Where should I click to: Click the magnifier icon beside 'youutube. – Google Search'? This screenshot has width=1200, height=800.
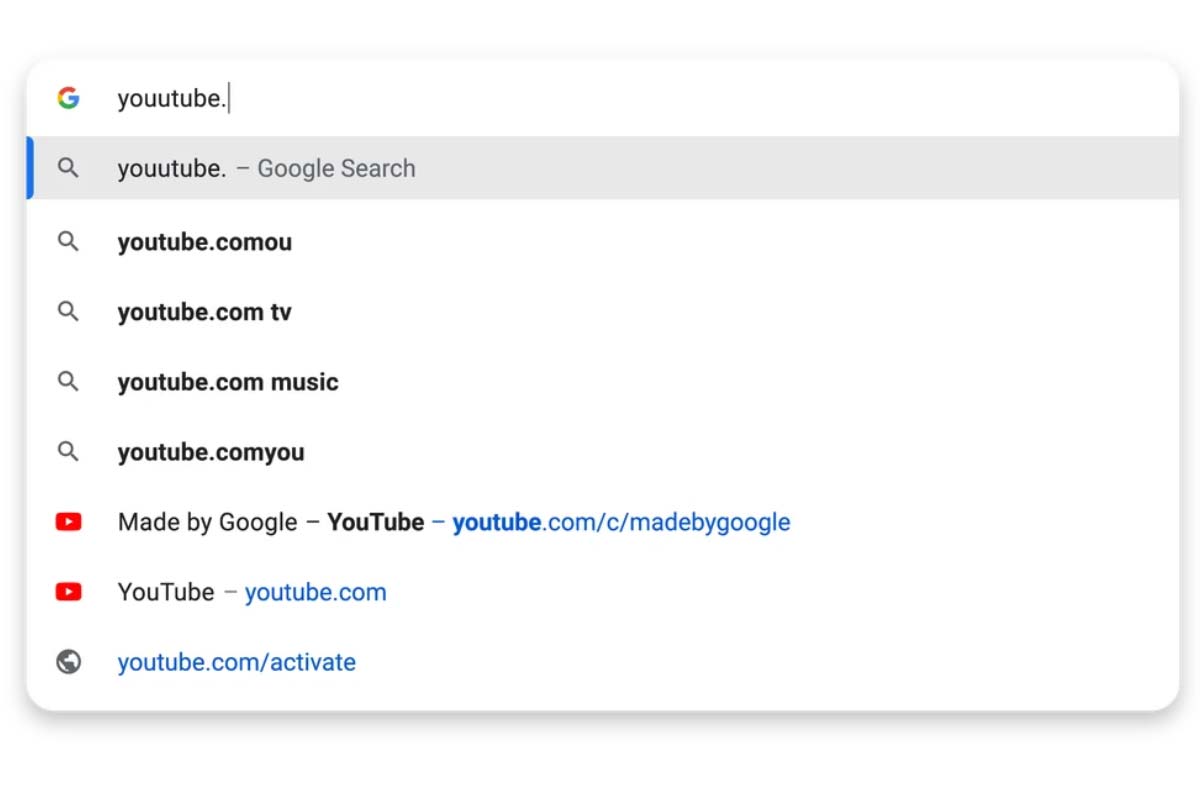[x=68, y=168]
